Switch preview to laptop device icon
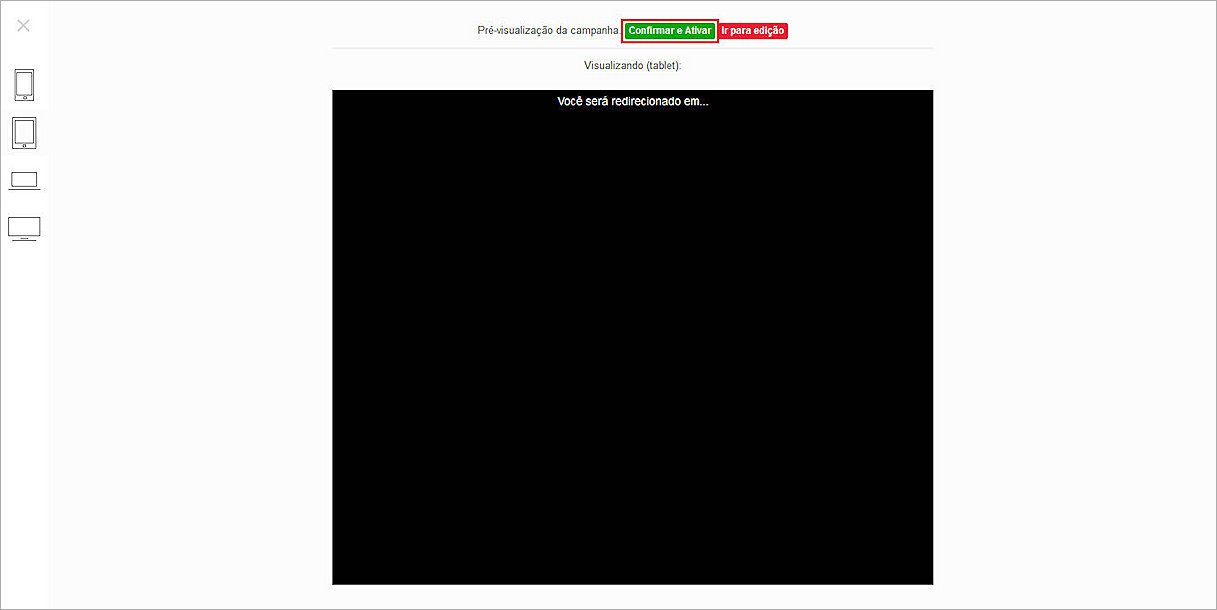 24,181
